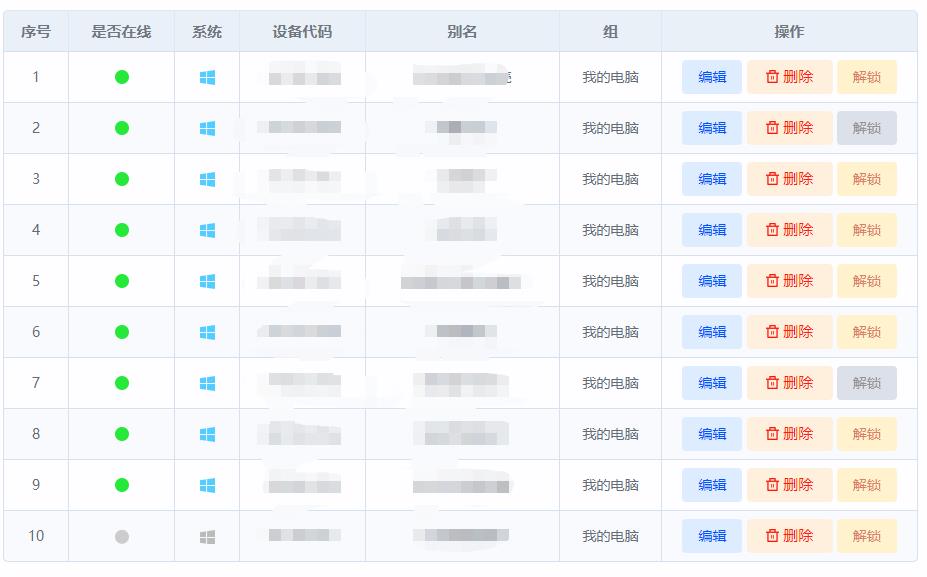This screenshot has height=577, width=927.
Task: Click 编辑 in row 6
Action: coord(712,332)
